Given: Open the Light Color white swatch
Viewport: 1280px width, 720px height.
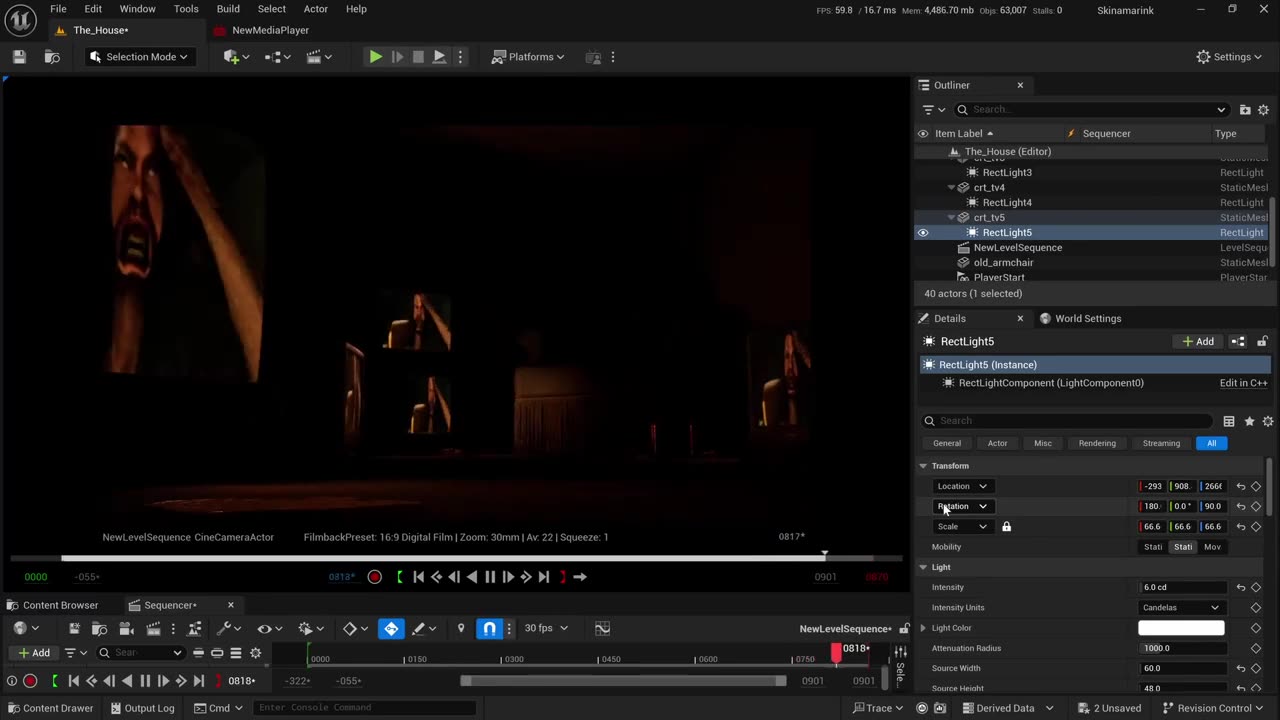Looking at the screenshot, I should 1181,628.
